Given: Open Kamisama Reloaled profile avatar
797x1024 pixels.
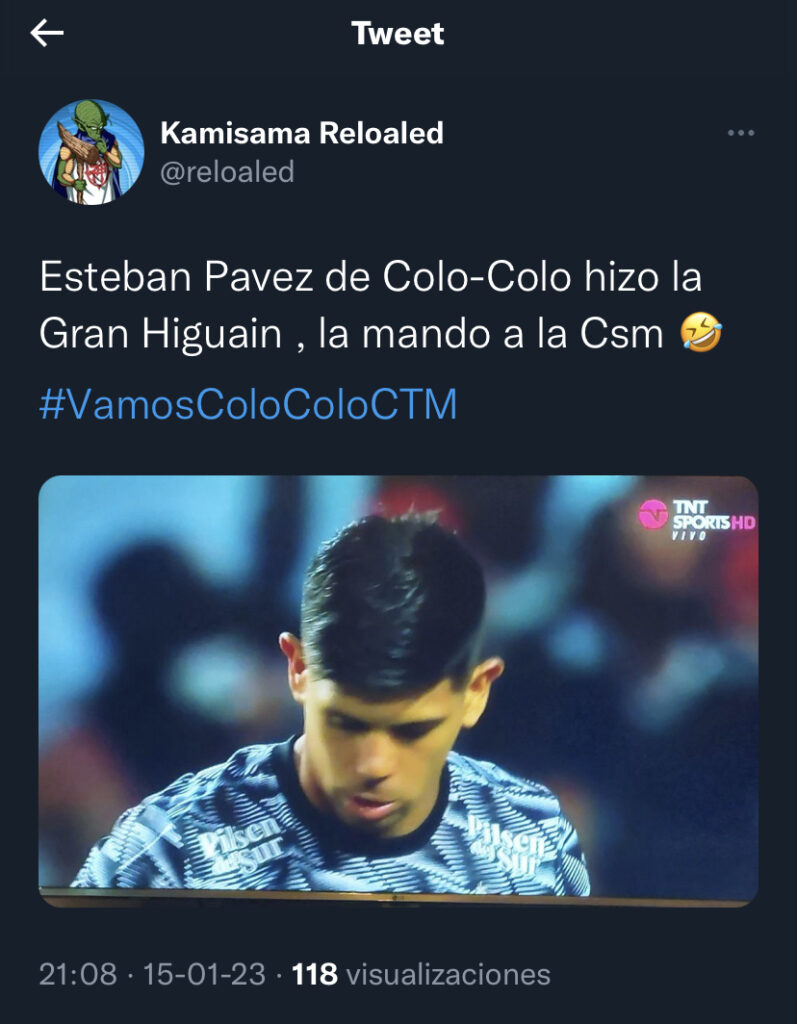Looking at the screenshot, I should click(91, 152).
